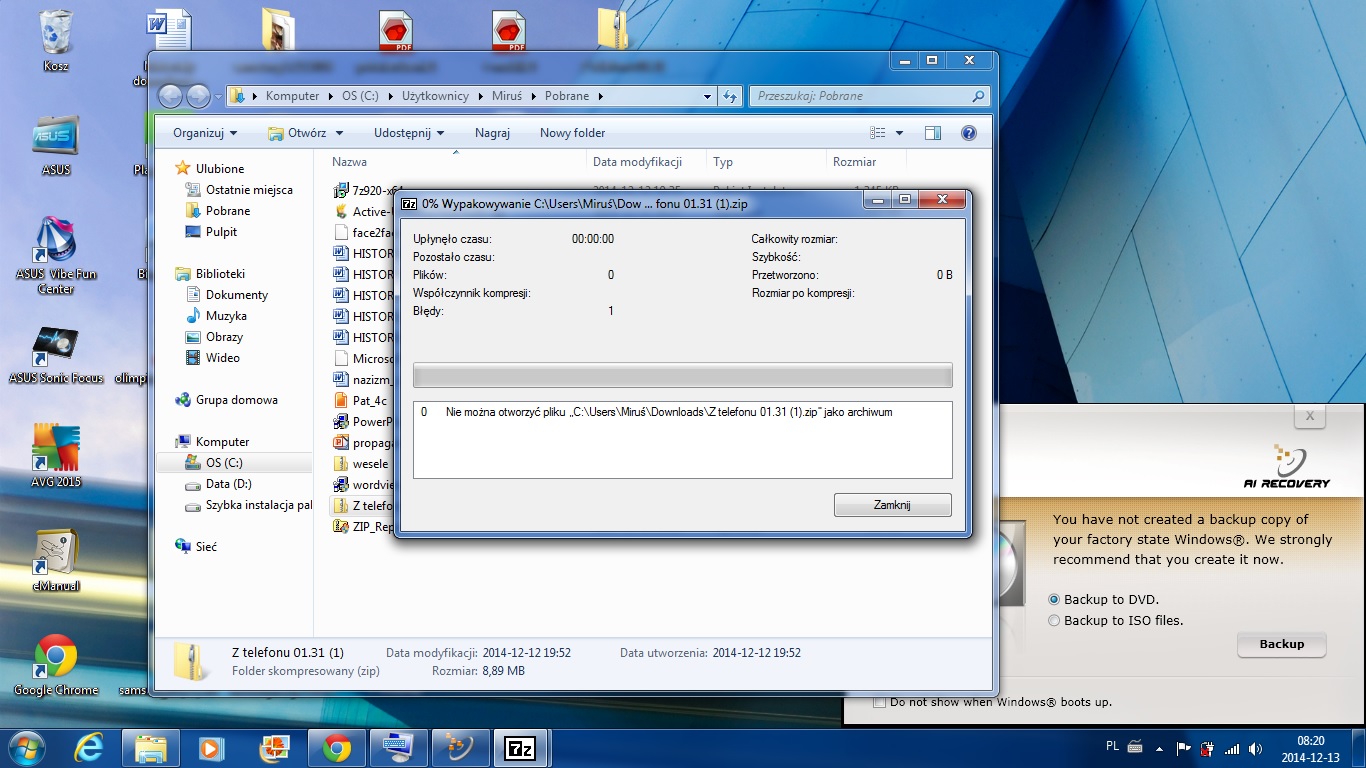Click the Back arrow in Explorer
1366x768 pixels.
pos(171,96)
